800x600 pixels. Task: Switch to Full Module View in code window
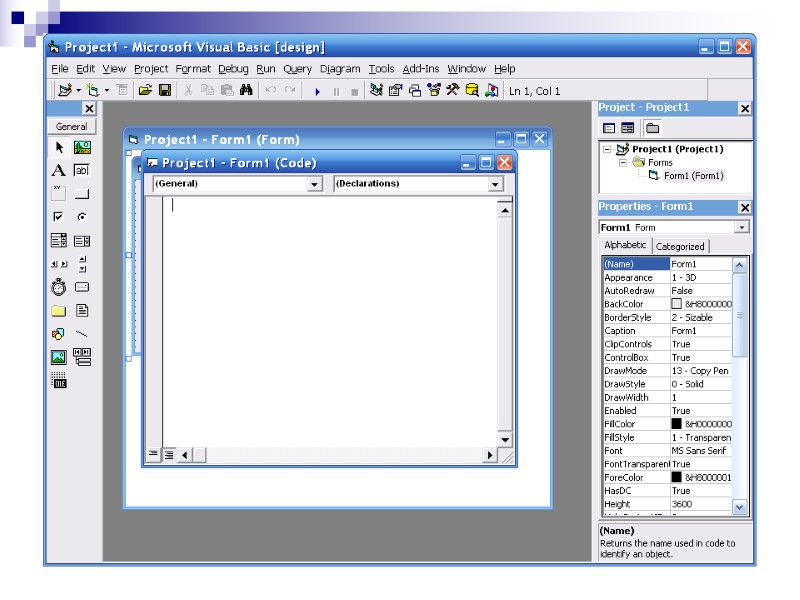[169, 454]
